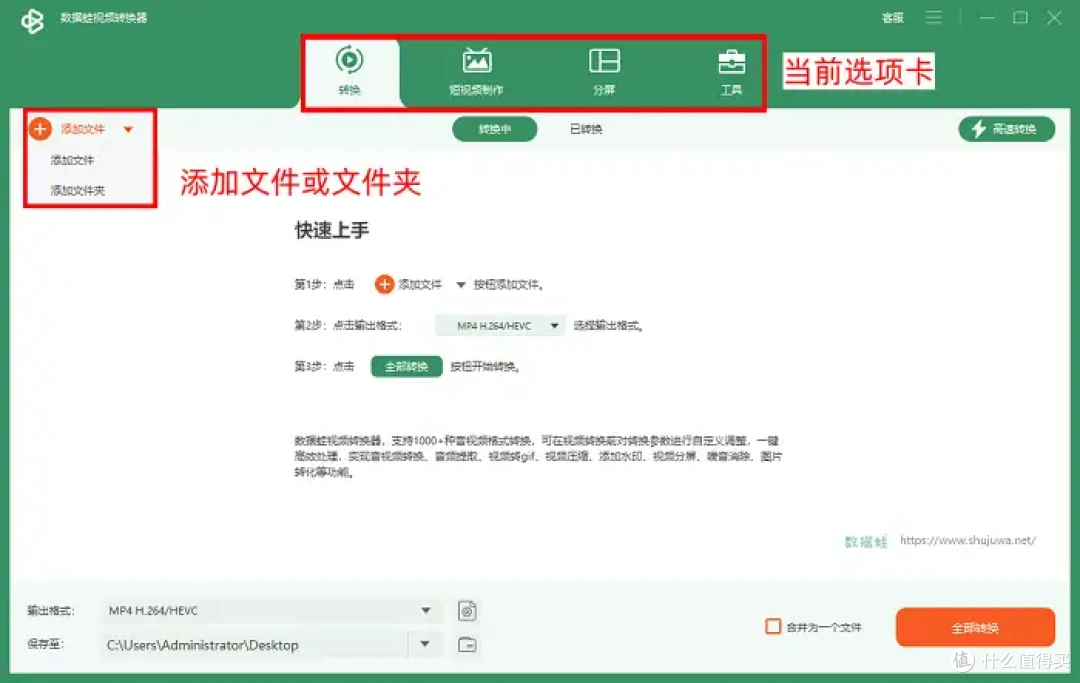
Task: Open the 输出格式 dropdown at the bottom
Action: (271, 611)
